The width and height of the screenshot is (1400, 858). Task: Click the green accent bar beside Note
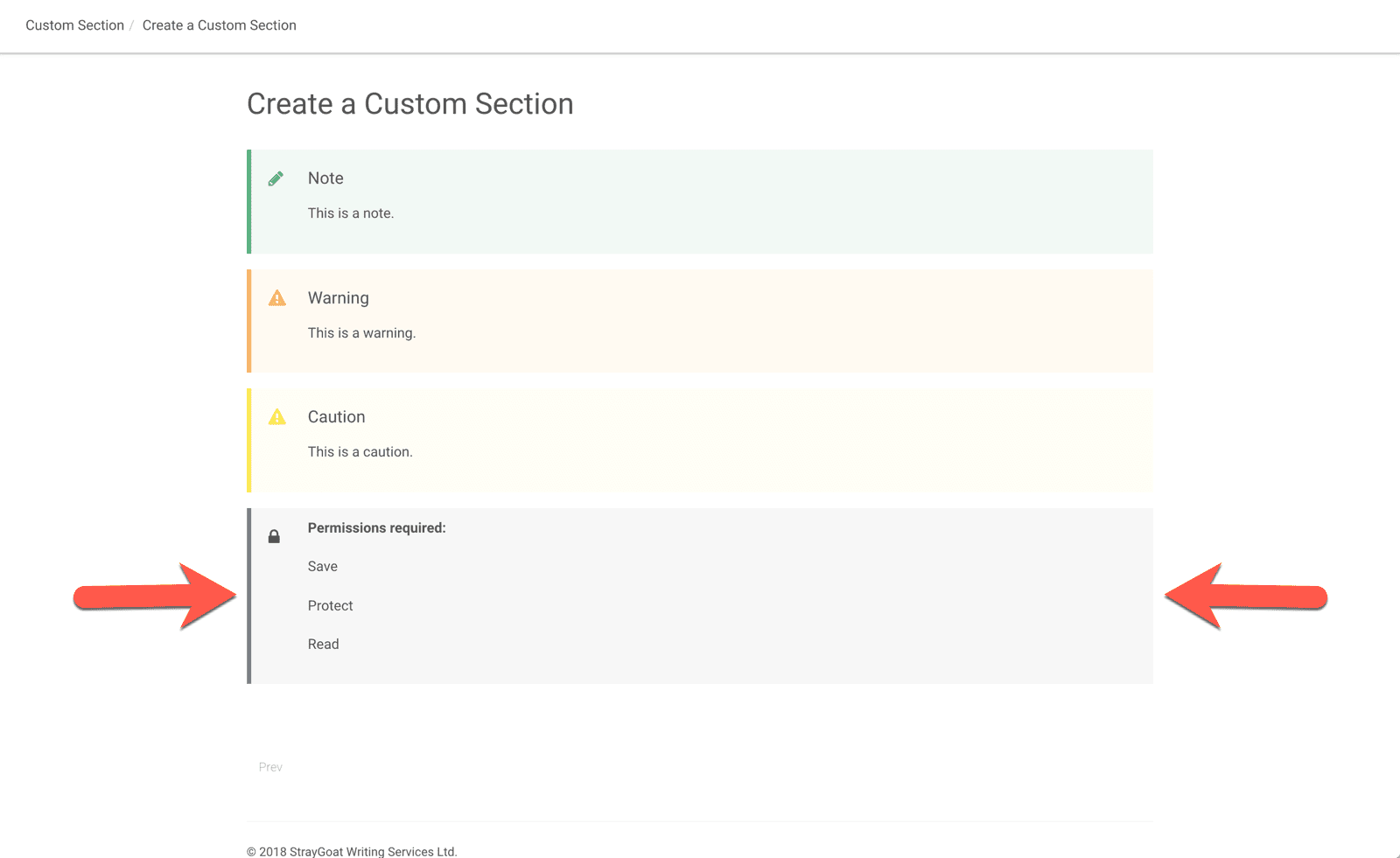click(249, 201)
